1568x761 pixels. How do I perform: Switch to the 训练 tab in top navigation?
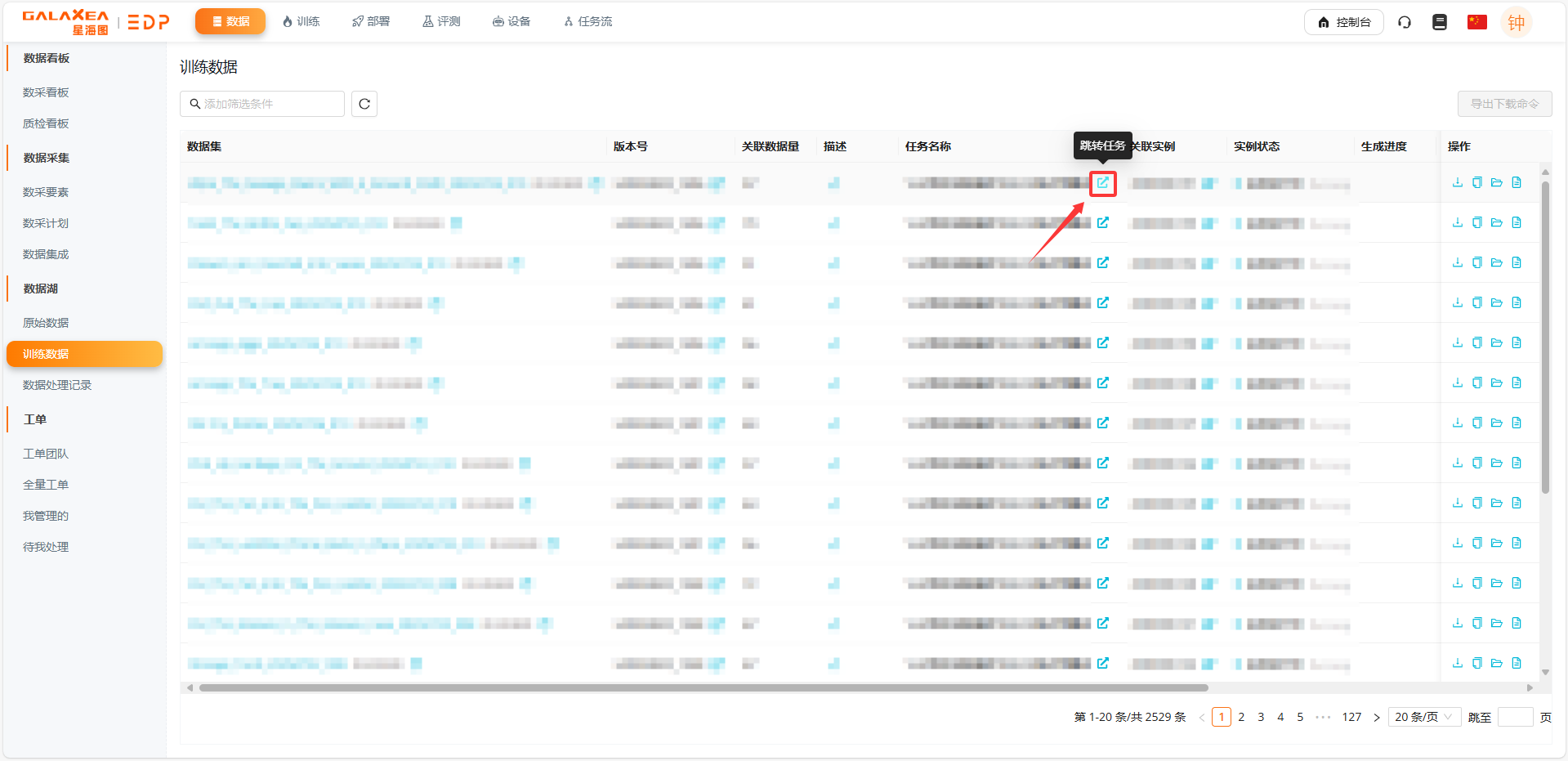(x=301, y=21)
